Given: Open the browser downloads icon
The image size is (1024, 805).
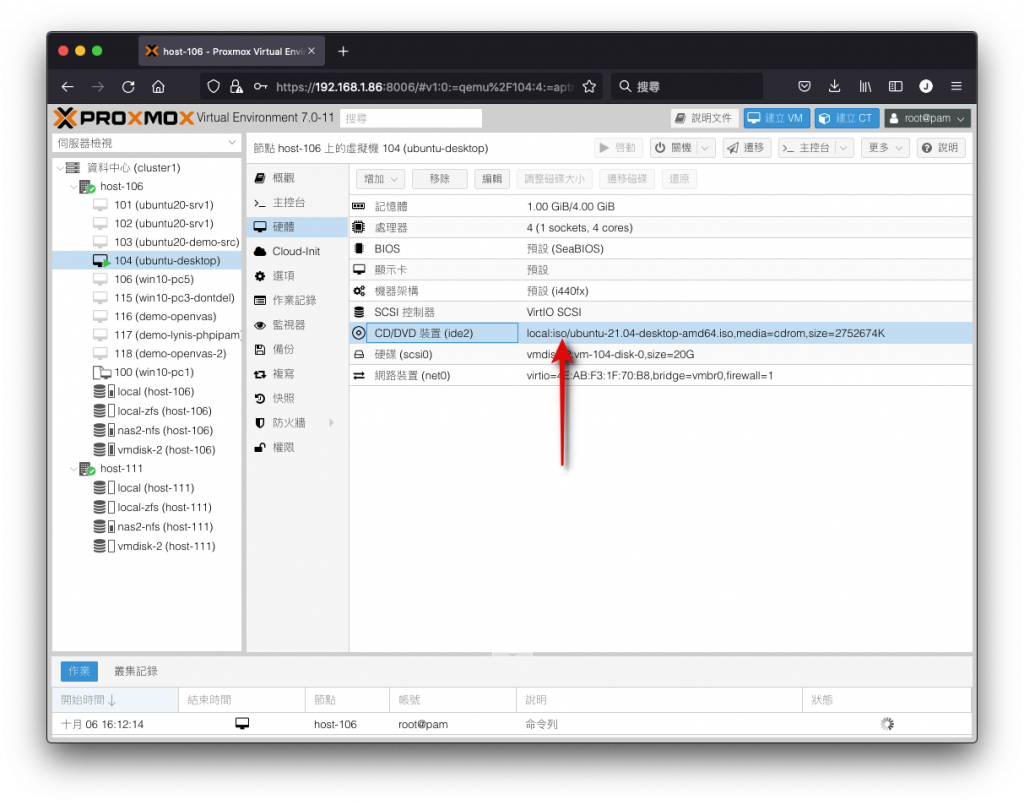Looking at the screenshot, I should coord(834,86).
